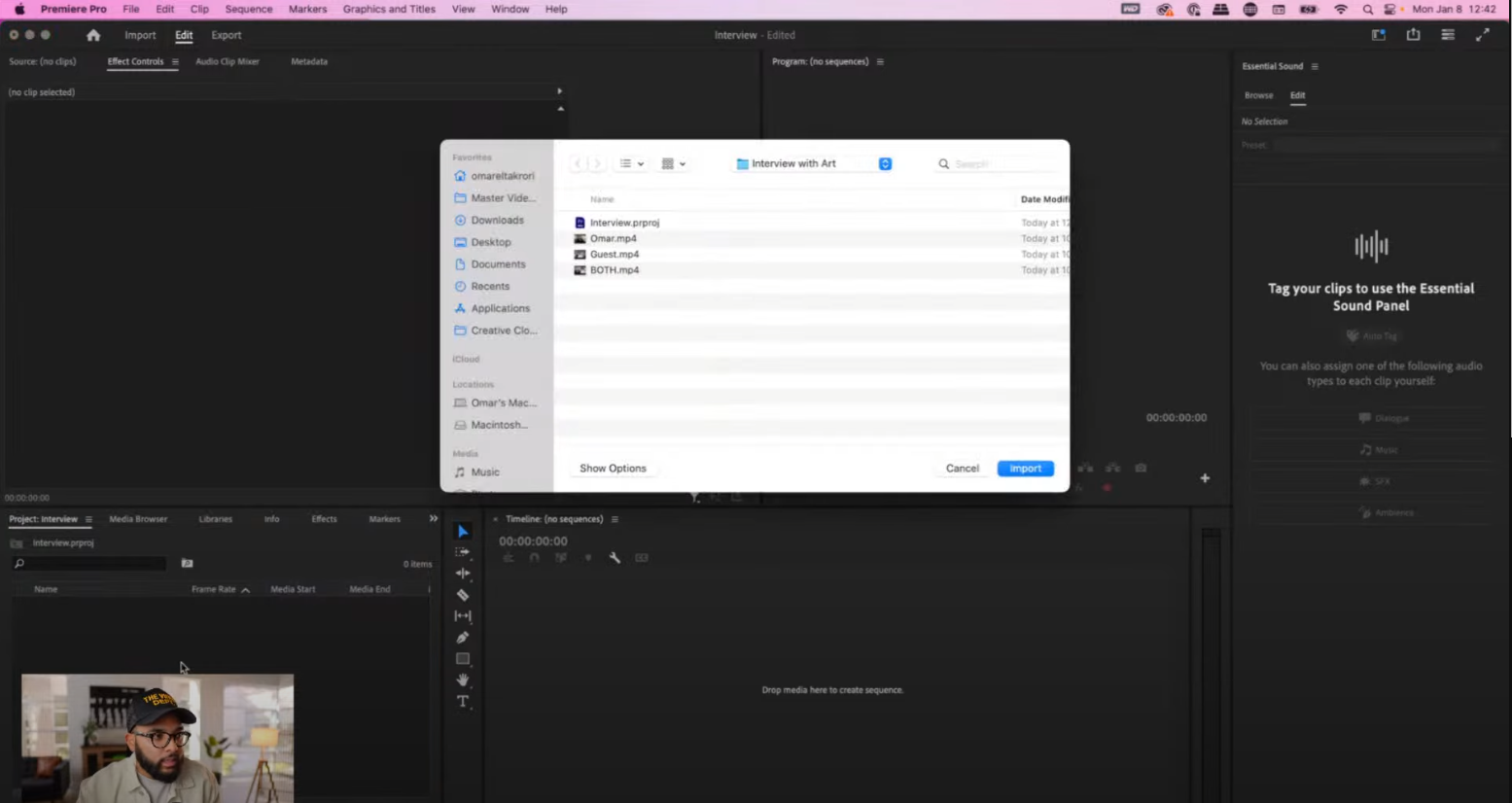Viewport: 1512px width, 803px height.
Task: Open Documents in dialog sidebar
Action: [498, 264]
